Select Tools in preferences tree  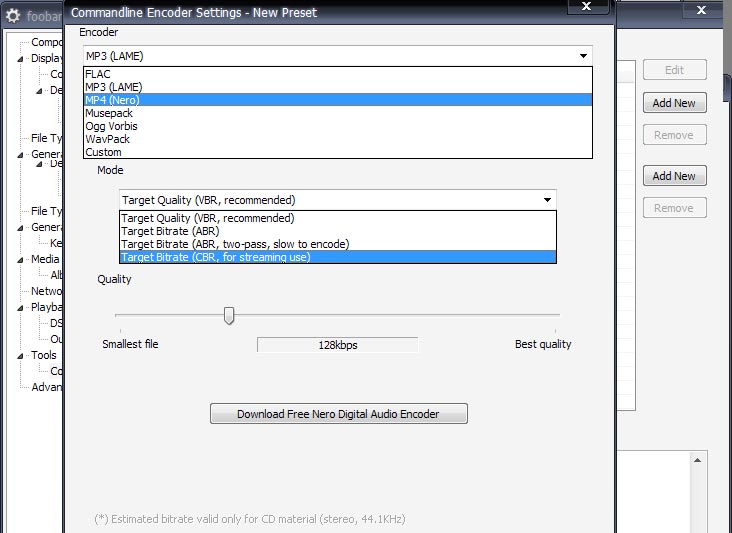pos(43,355)
